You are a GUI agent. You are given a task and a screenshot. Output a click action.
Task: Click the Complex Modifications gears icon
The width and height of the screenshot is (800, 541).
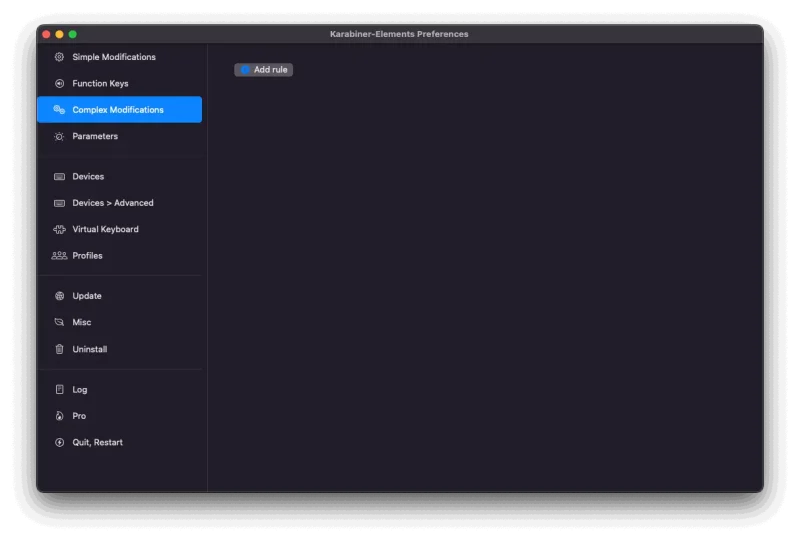click(x=59, y=110)
